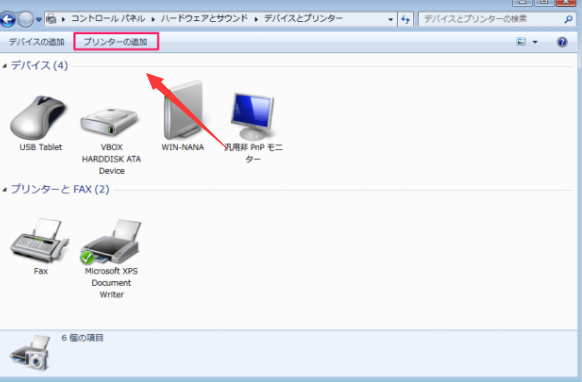
Task: Open the recent pages dropdown arrow
Action: coord(39,19)
